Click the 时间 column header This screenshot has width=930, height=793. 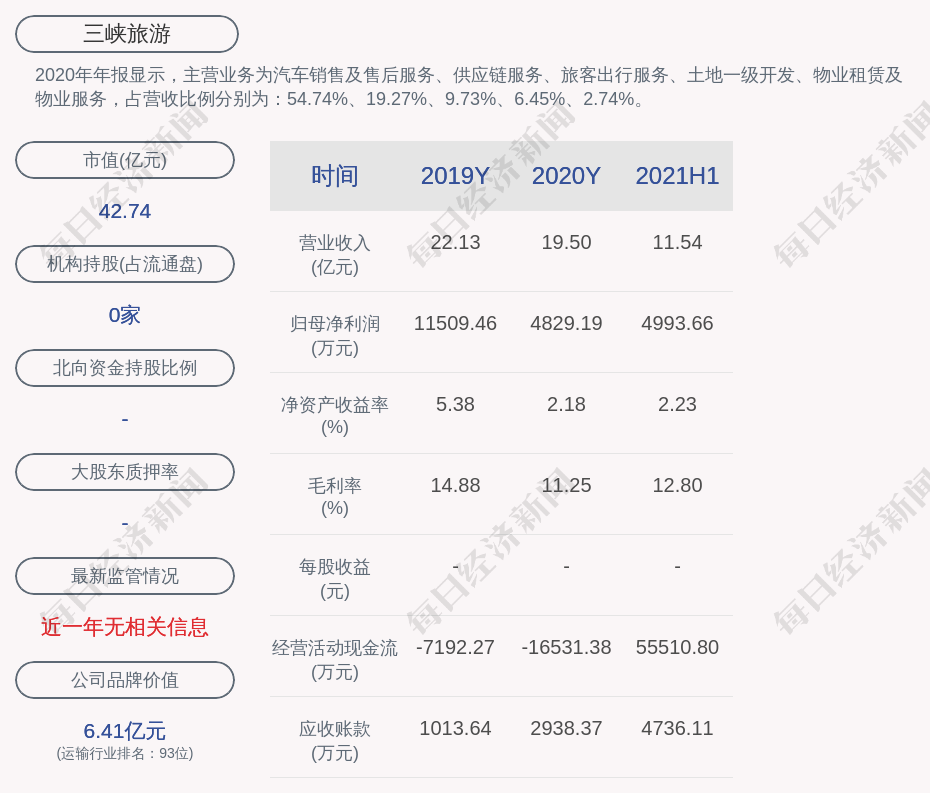tap(335, 176)
